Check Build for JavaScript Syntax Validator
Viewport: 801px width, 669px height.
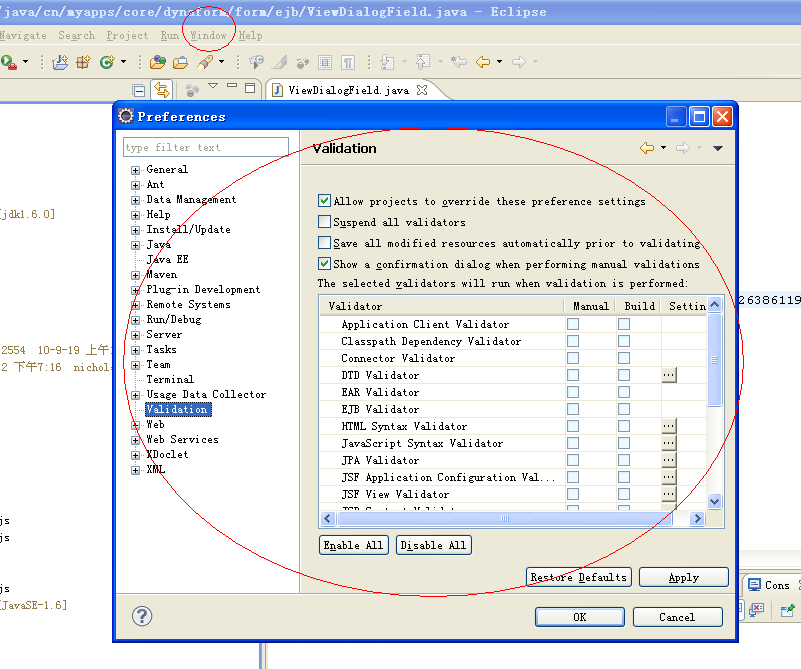click(x=624, y=443)
